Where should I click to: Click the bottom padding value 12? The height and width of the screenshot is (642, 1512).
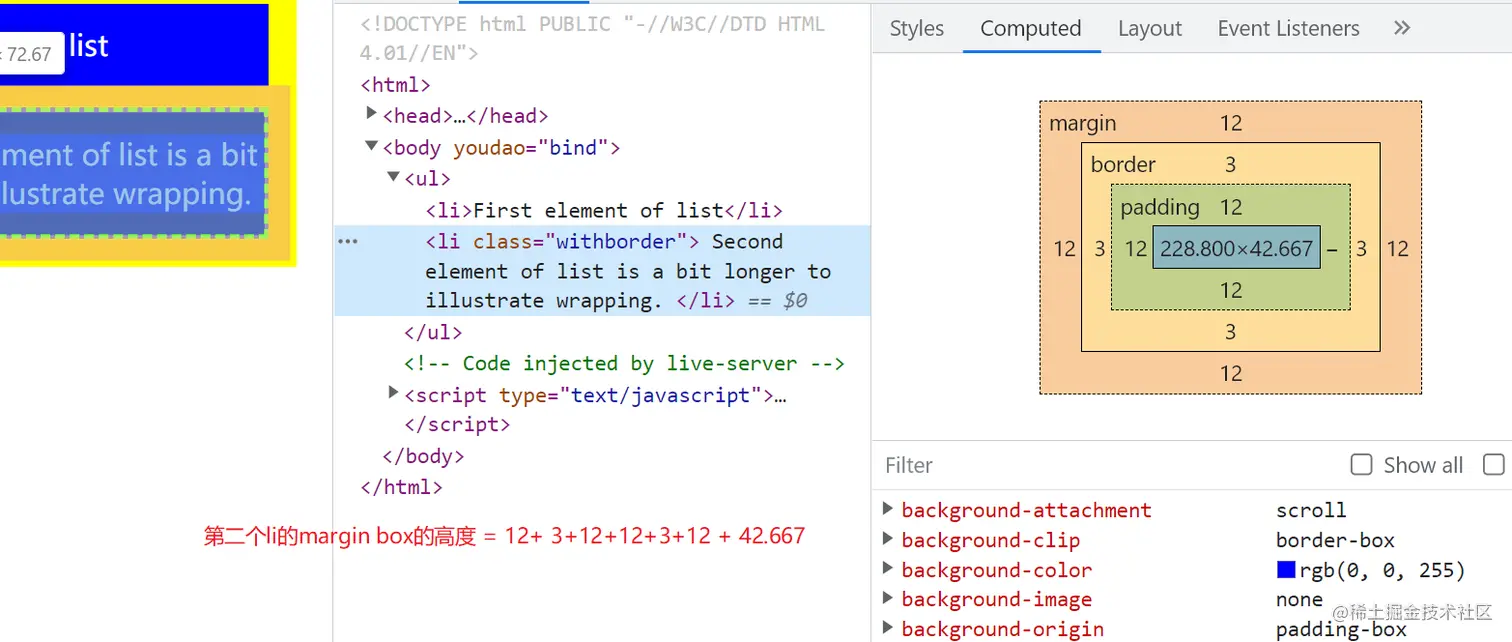click(x=1231, y=291)
